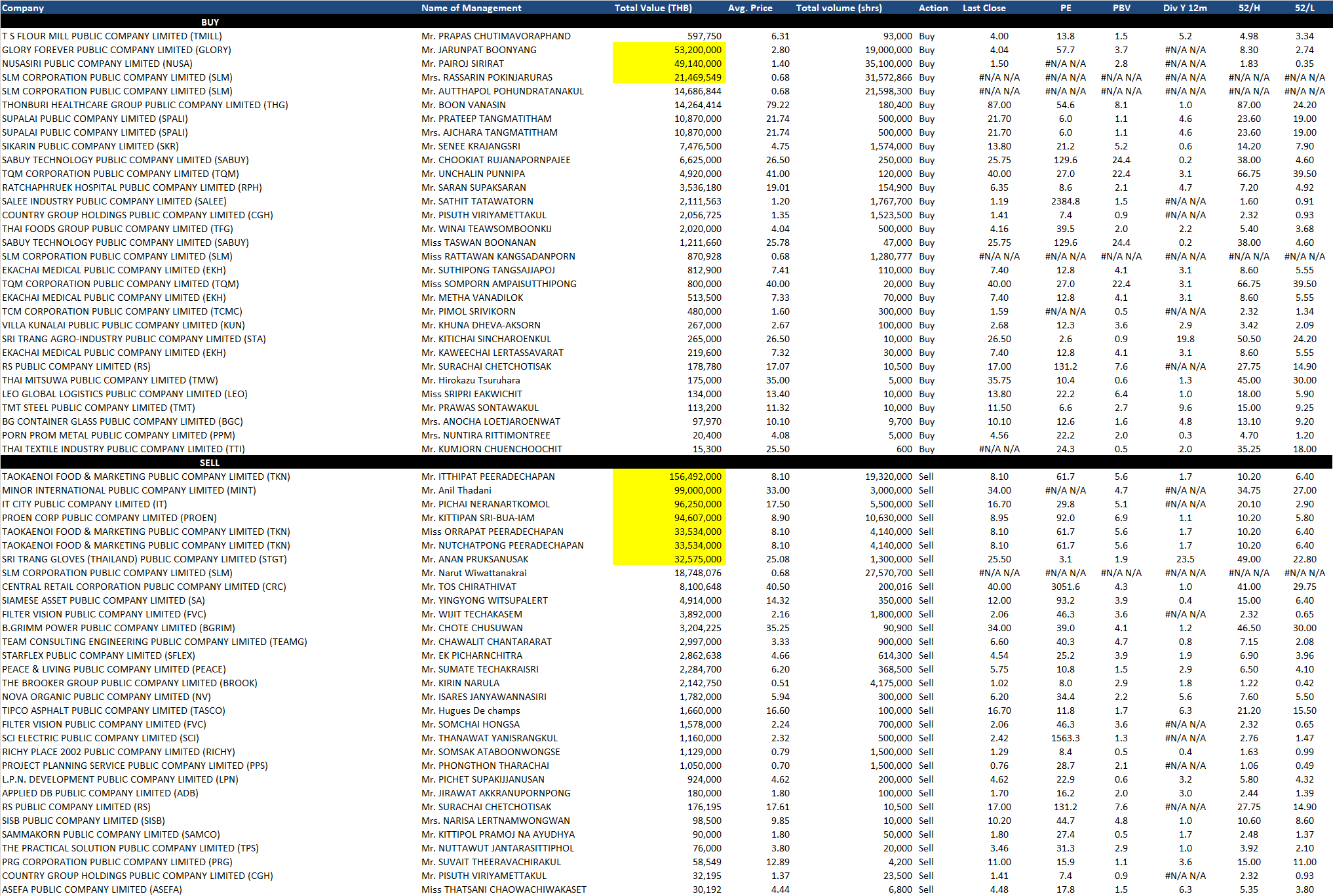Select the SELL section header row
Screen dimensions: 1333x896
pos(666,462)
